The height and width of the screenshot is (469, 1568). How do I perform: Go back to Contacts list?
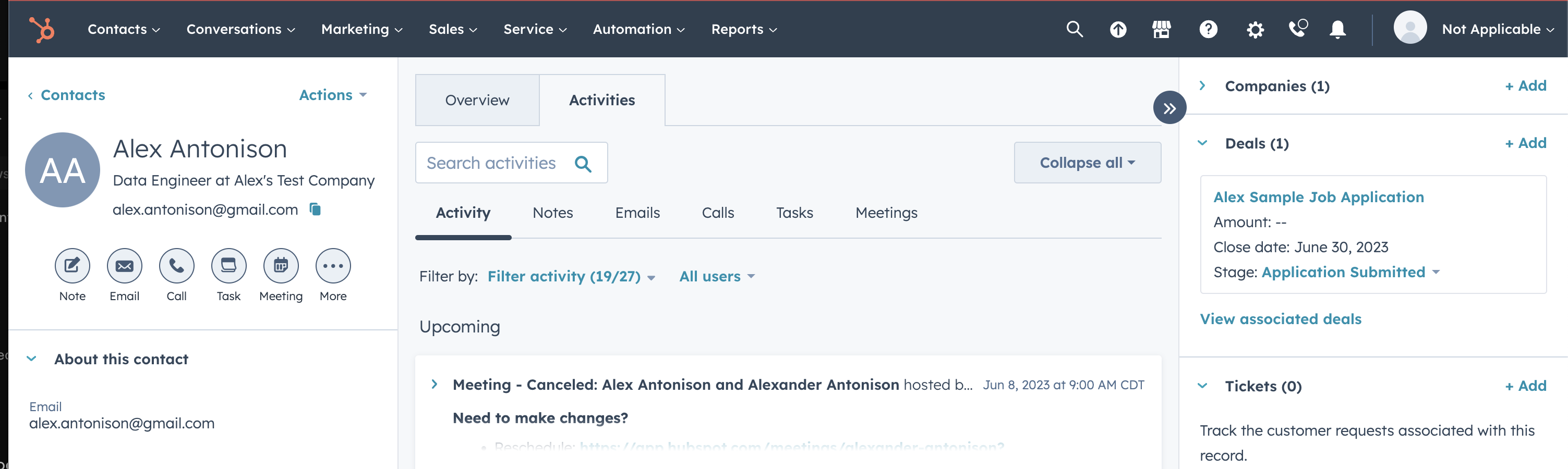pos(66,95)
